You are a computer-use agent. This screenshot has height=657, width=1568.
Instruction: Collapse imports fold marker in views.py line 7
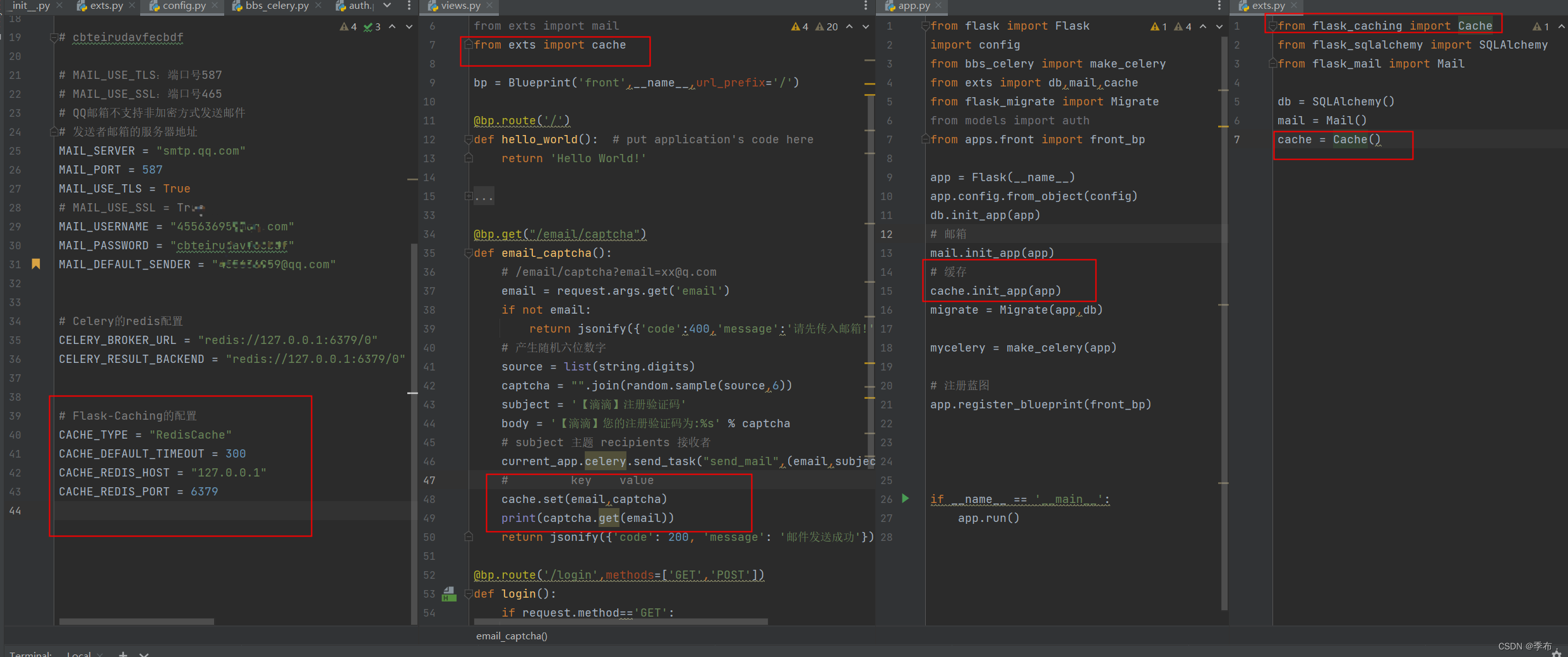pyautogui.click(x=469, y=44)
